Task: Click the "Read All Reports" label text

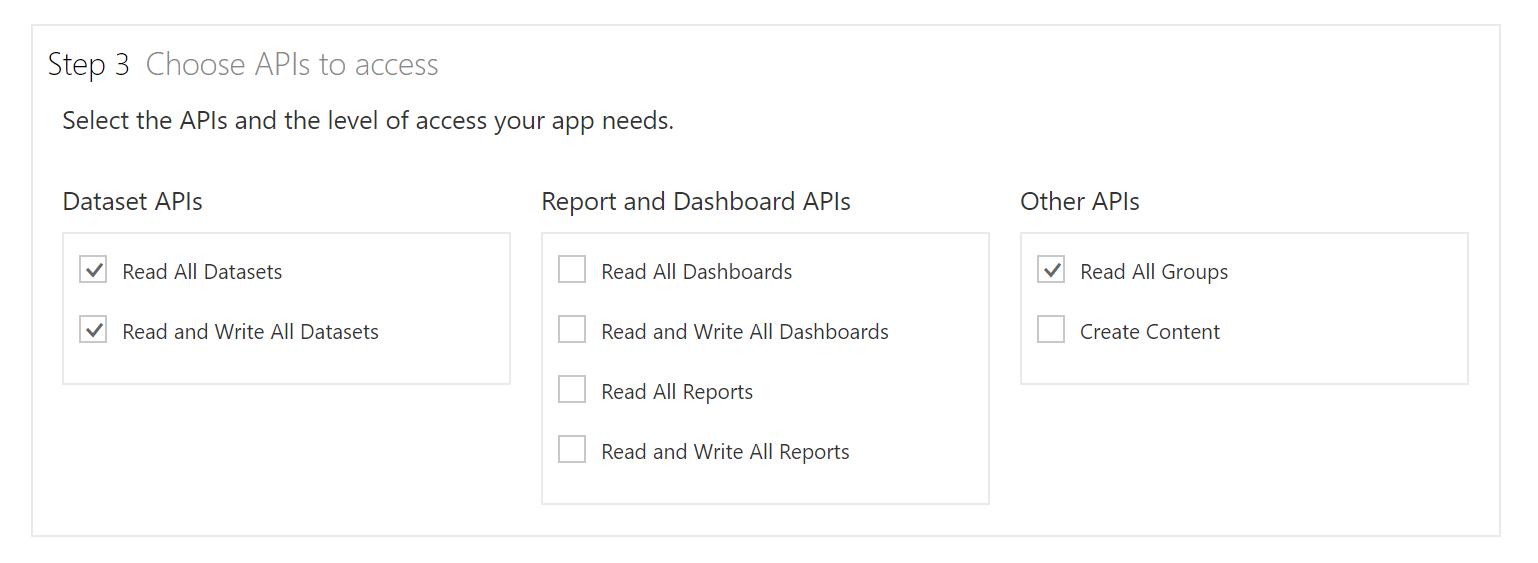Action: coord(677,392)
